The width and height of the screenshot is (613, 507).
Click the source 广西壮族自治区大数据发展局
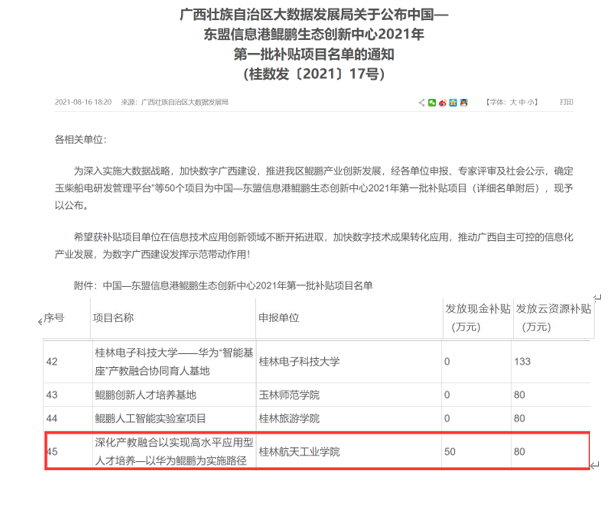185,102
